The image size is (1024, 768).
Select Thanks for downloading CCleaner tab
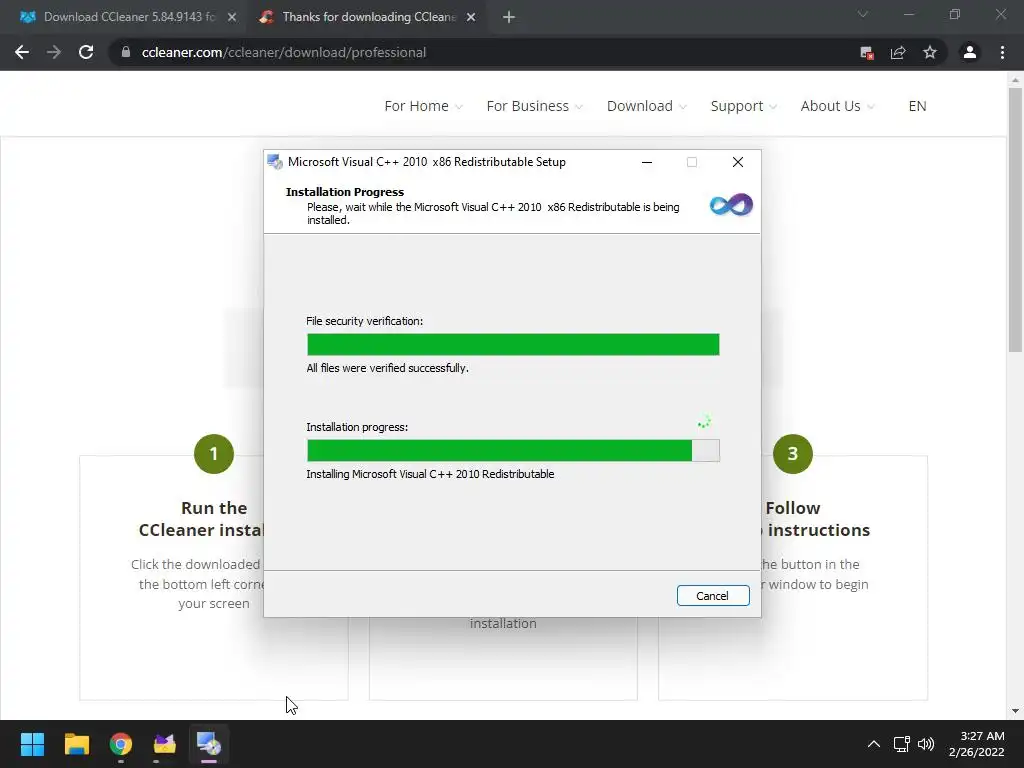366,17
